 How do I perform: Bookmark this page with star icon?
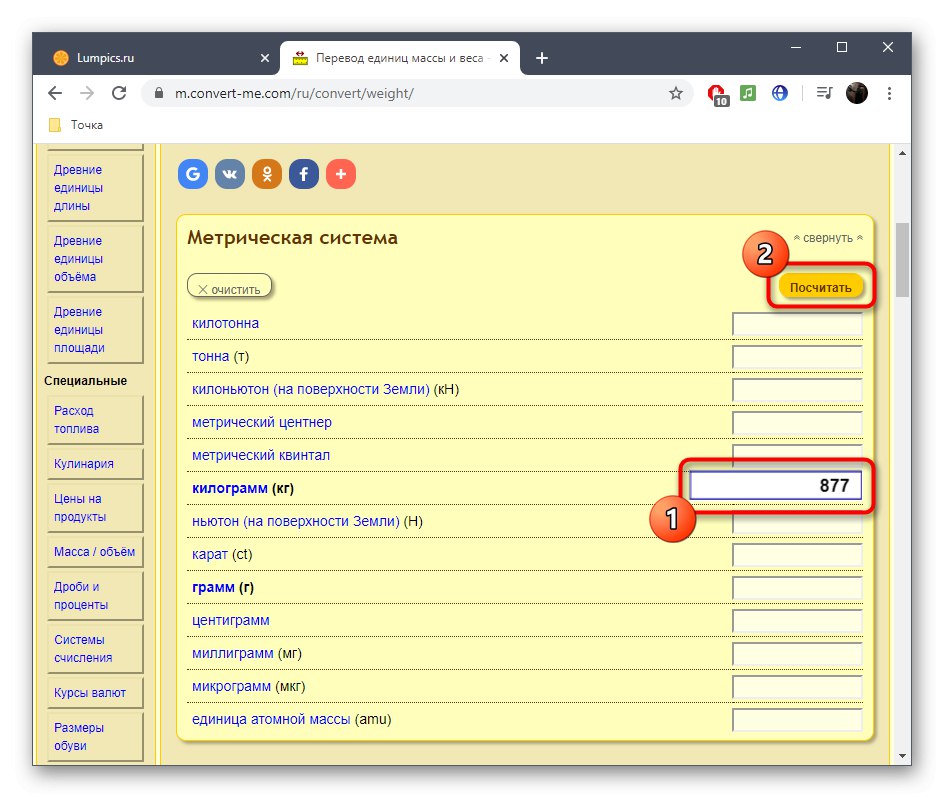point(676,93)
